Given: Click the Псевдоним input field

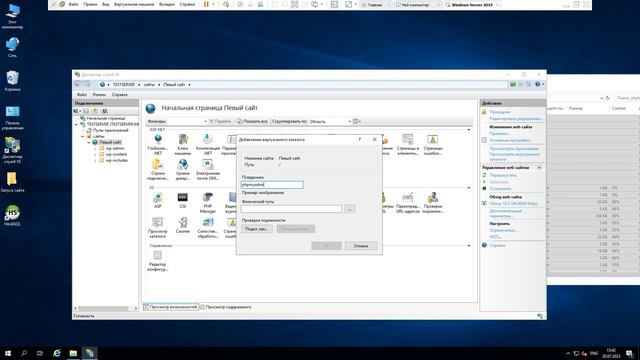Looking at the screenshot, I should [x=272, y=185].
